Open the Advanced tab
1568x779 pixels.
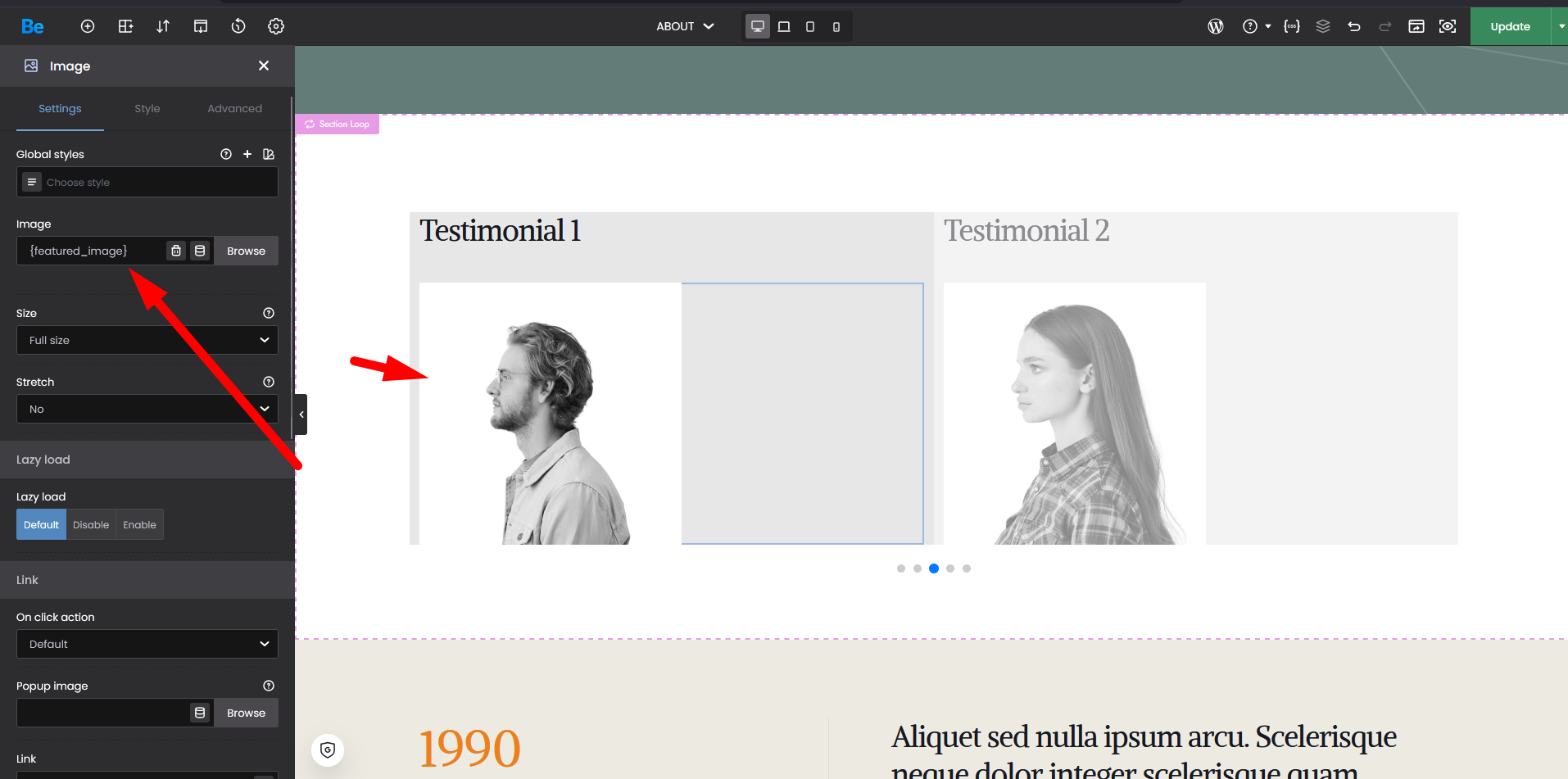[x=234, y=108]
